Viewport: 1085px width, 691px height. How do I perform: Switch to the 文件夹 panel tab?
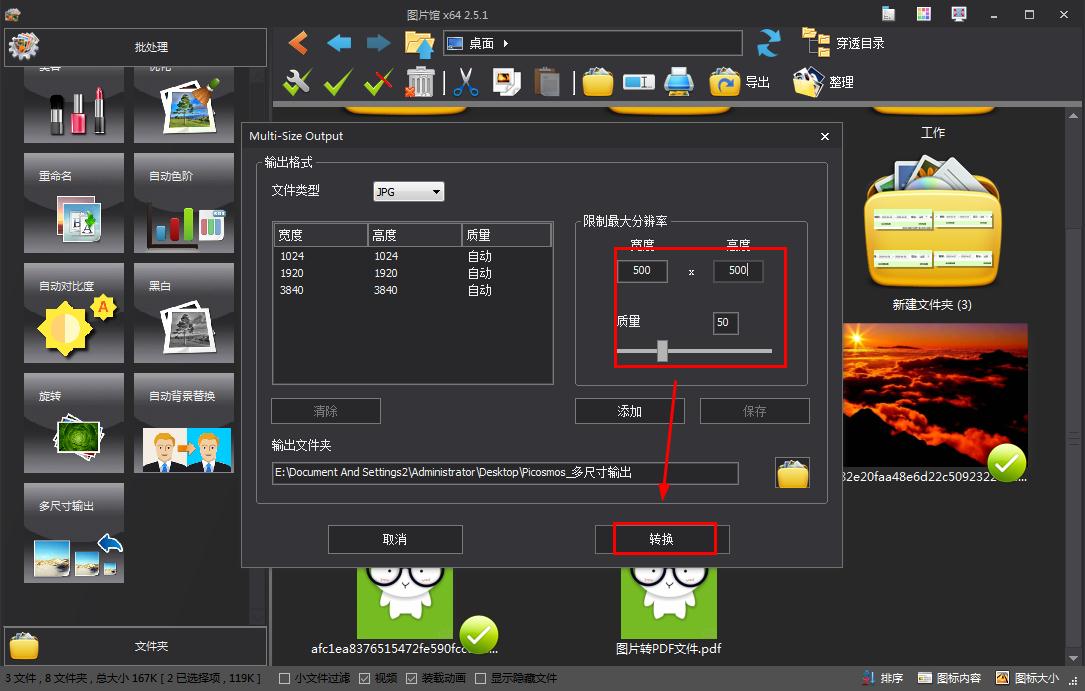tap(136, 646)
